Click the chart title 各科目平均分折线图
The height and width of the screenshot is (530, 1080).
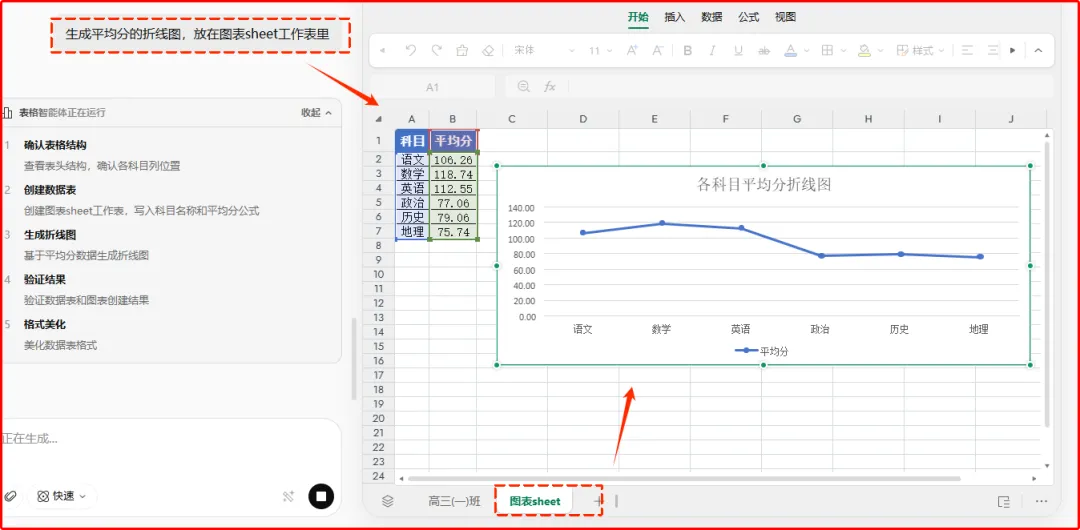pyautogui.click(x=765, y=185)
